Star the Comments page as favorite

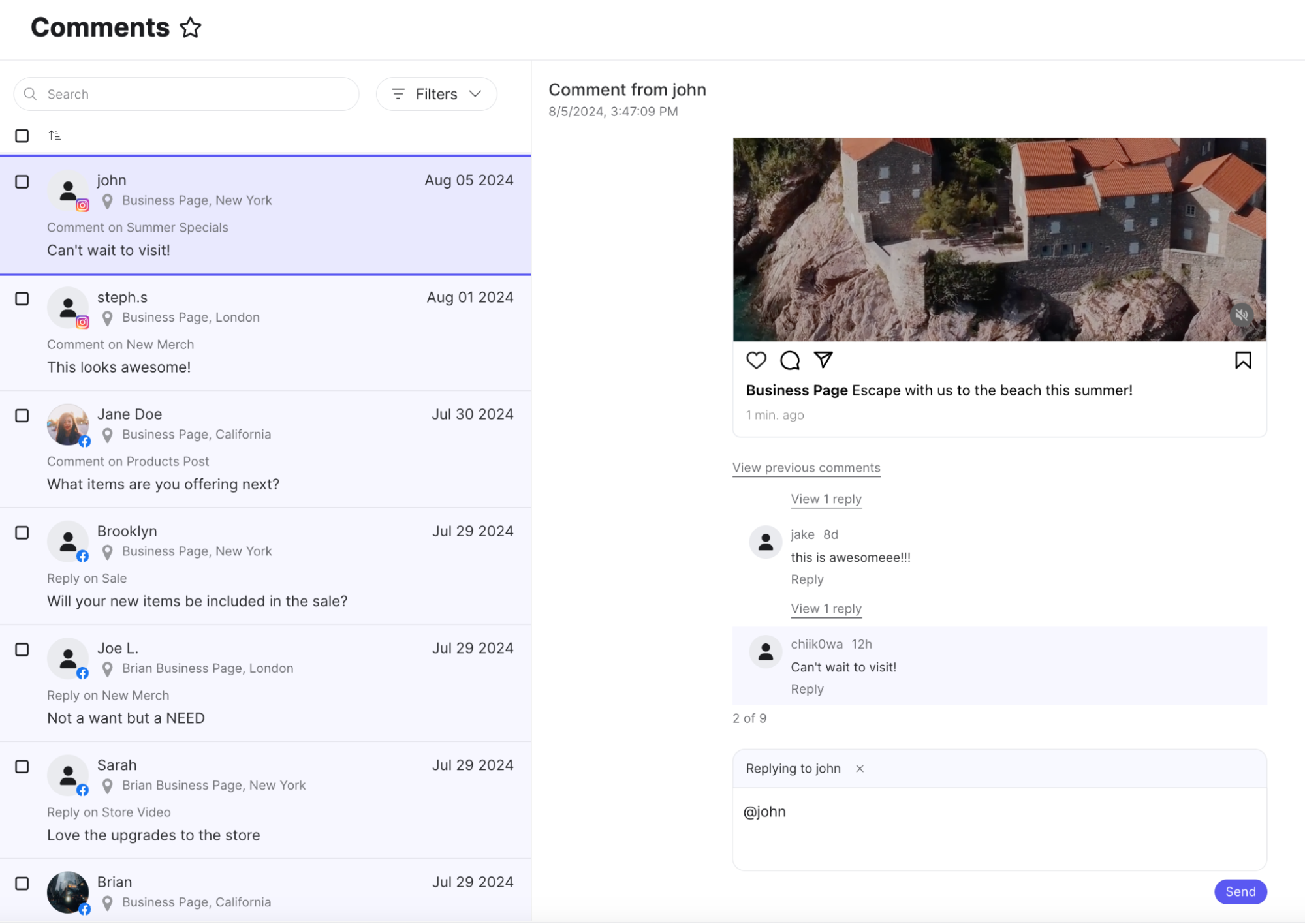coord(191,27)
